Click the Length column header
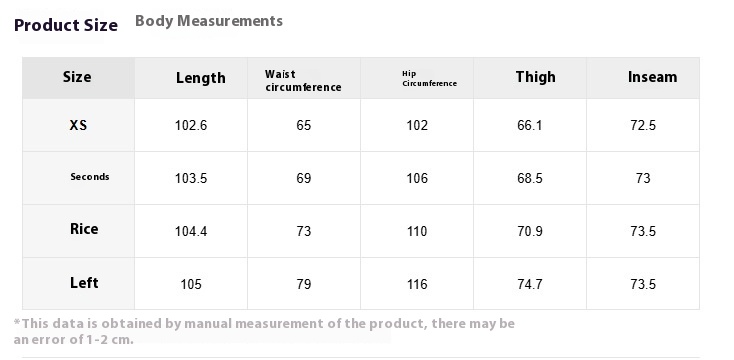This screenshot has height=360, width=734. click(x=200, y=78)
